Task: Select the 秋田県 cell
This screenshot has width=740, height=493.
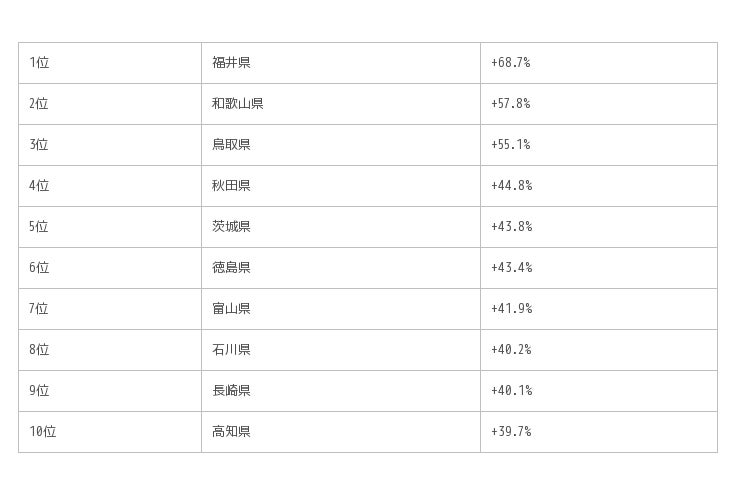Action: pyautogui.click(x=231, y=186)
